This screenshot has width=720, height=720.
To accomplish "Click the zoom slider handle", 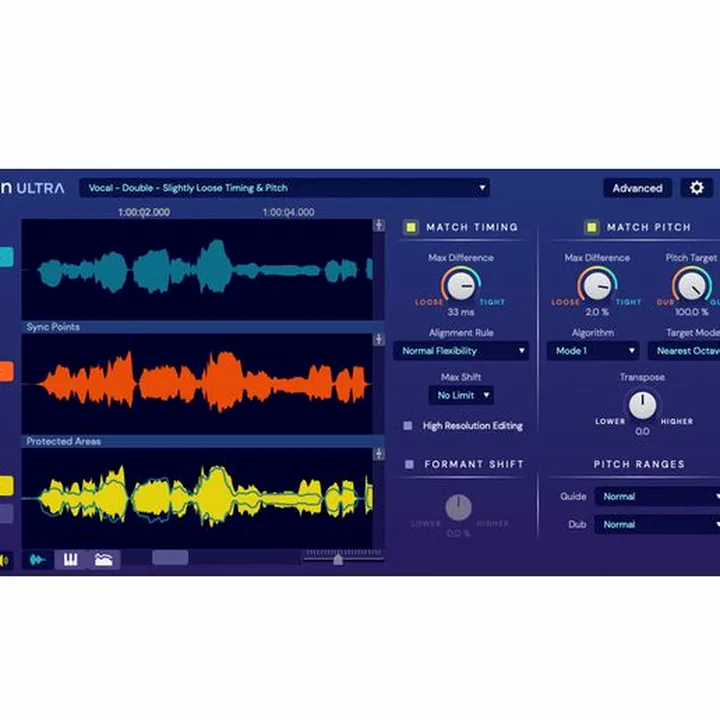I will (338, 559).
